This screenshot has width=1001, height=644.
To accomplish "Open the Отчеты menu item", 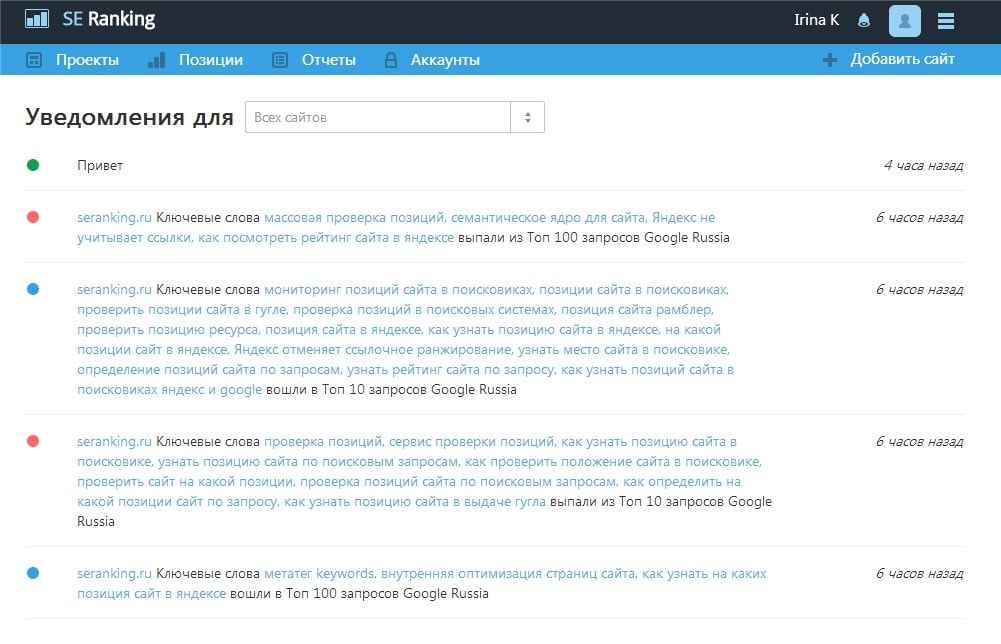I will [x=328, y=60].
